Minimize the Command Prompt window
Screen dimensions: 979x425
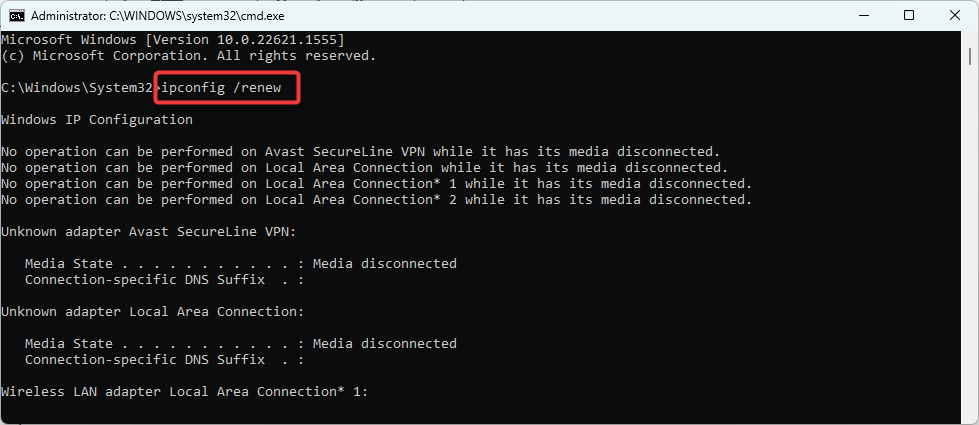(x=865, y=16)
